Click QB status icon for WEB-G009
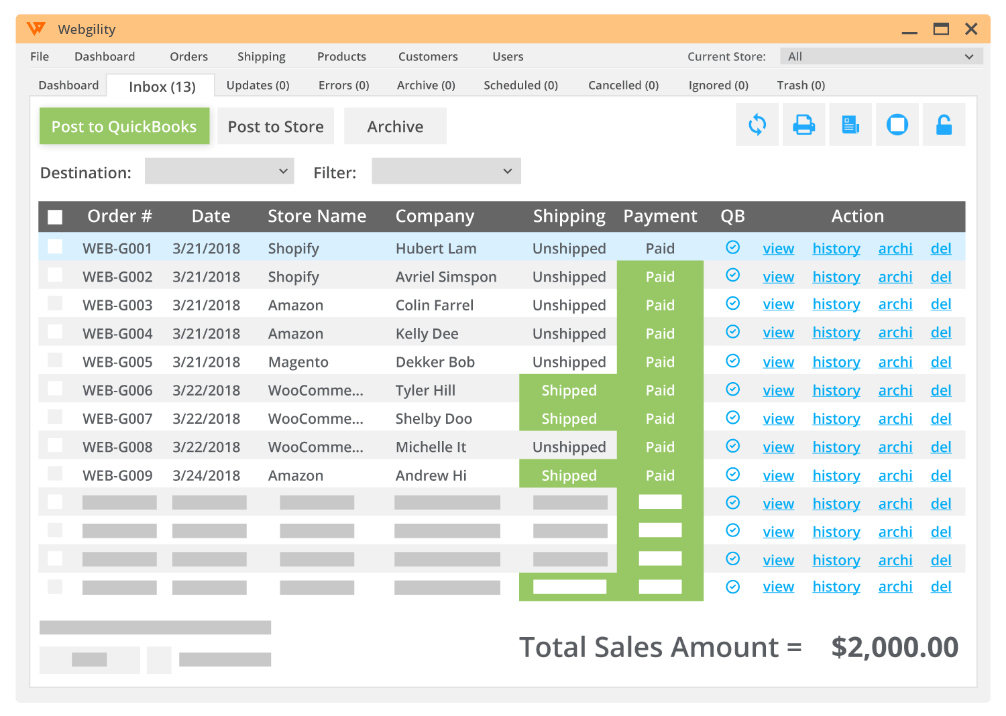 coord(733,474)
